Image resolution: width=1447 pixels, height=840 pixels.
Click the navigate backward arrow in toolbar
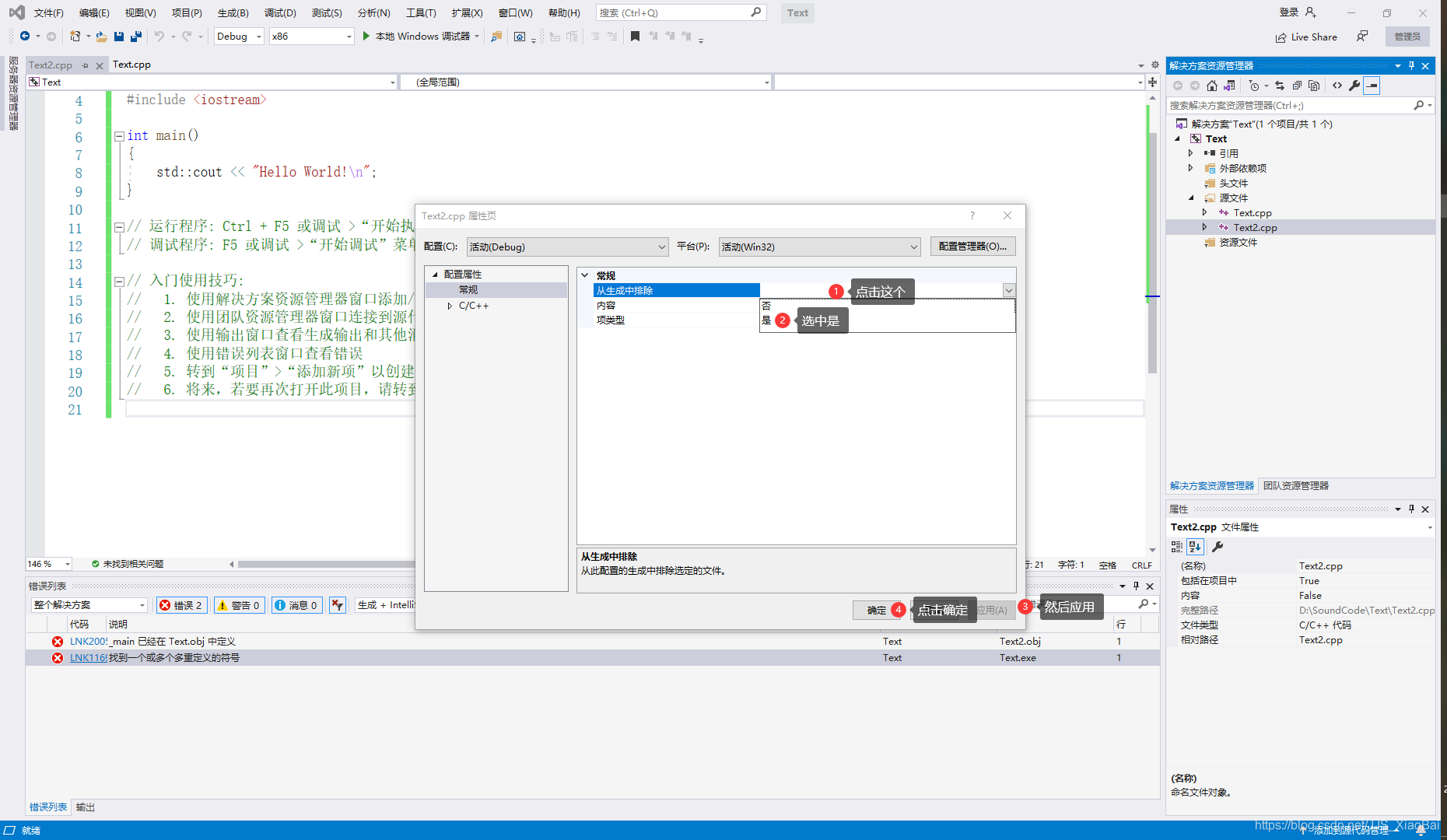(x=25, y=37)
